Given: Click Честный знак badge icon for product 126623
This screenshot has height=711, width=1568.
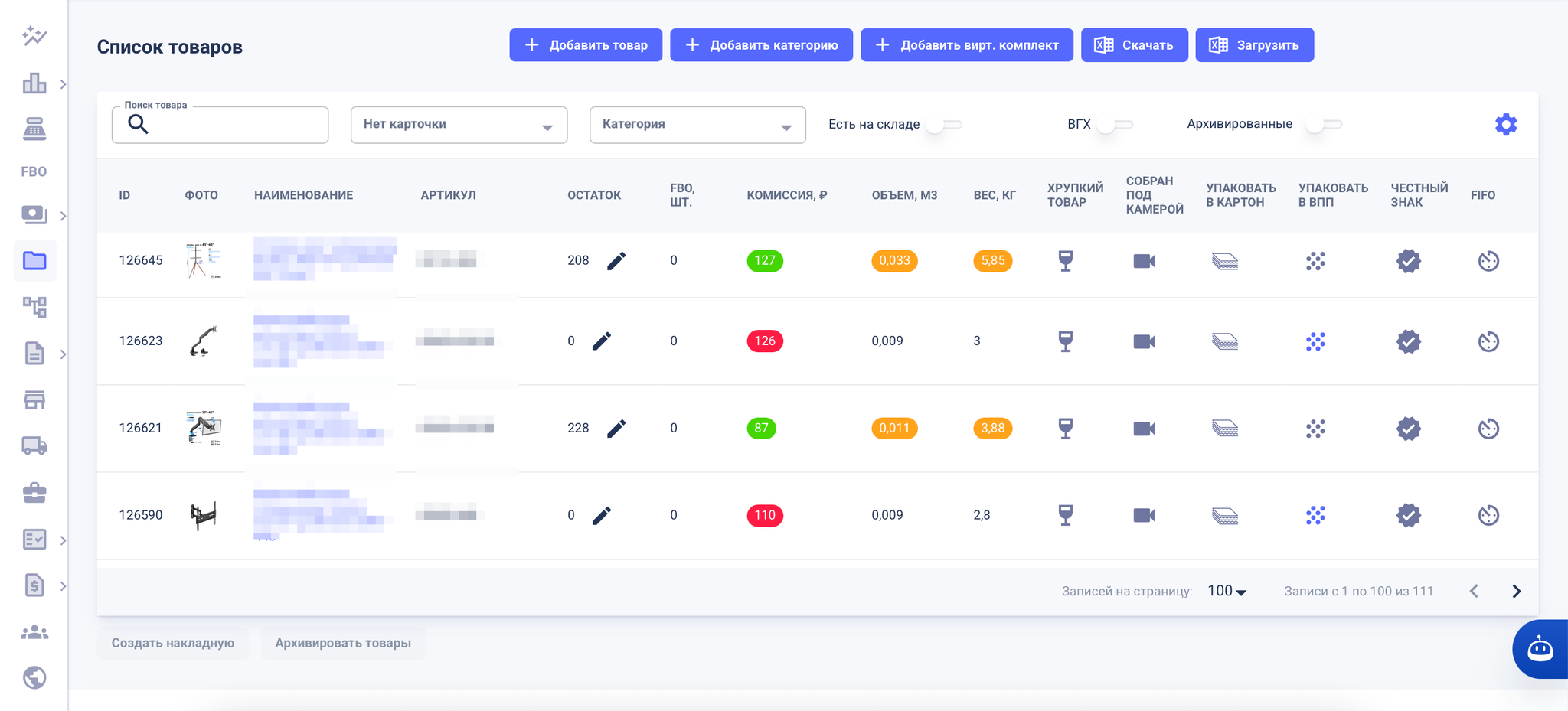Looking at the screenshot, I should point(1408,341).
